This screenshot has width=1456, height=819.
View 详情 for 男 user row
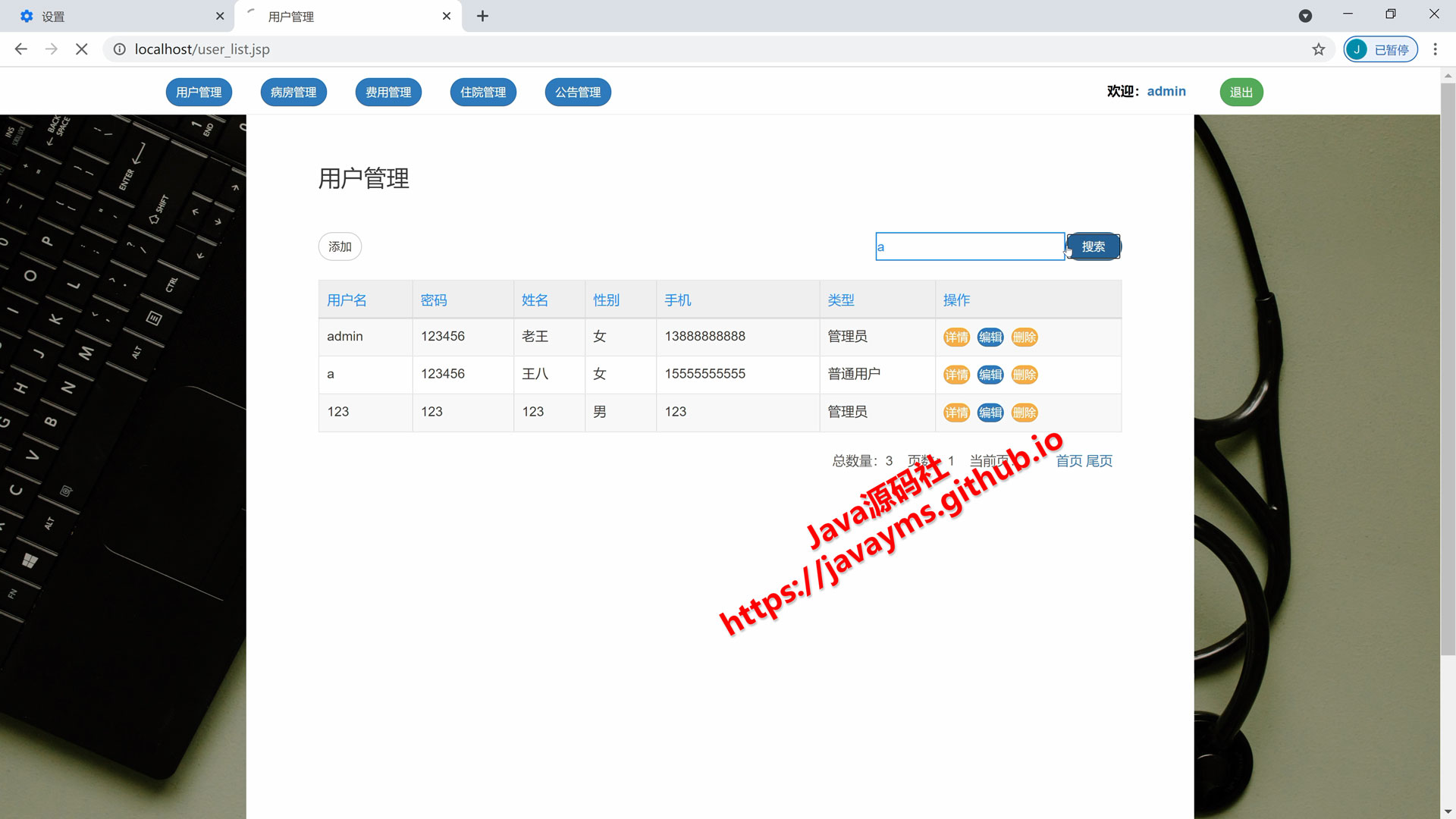pyautogui.click(x=956, y=413)
